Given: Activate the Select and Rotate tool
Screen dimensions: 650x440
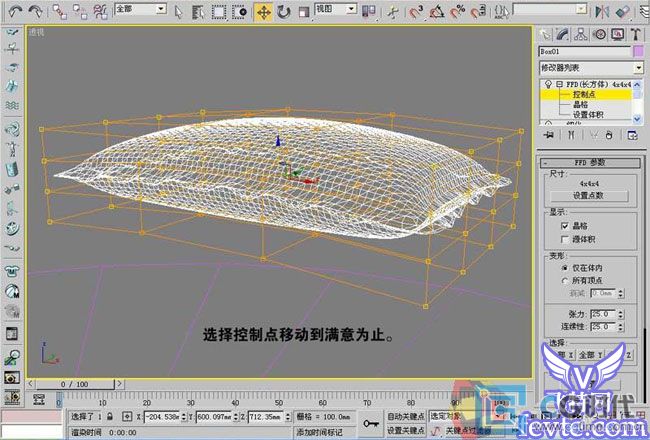Looking at the screenshot, I should point(284,12).
